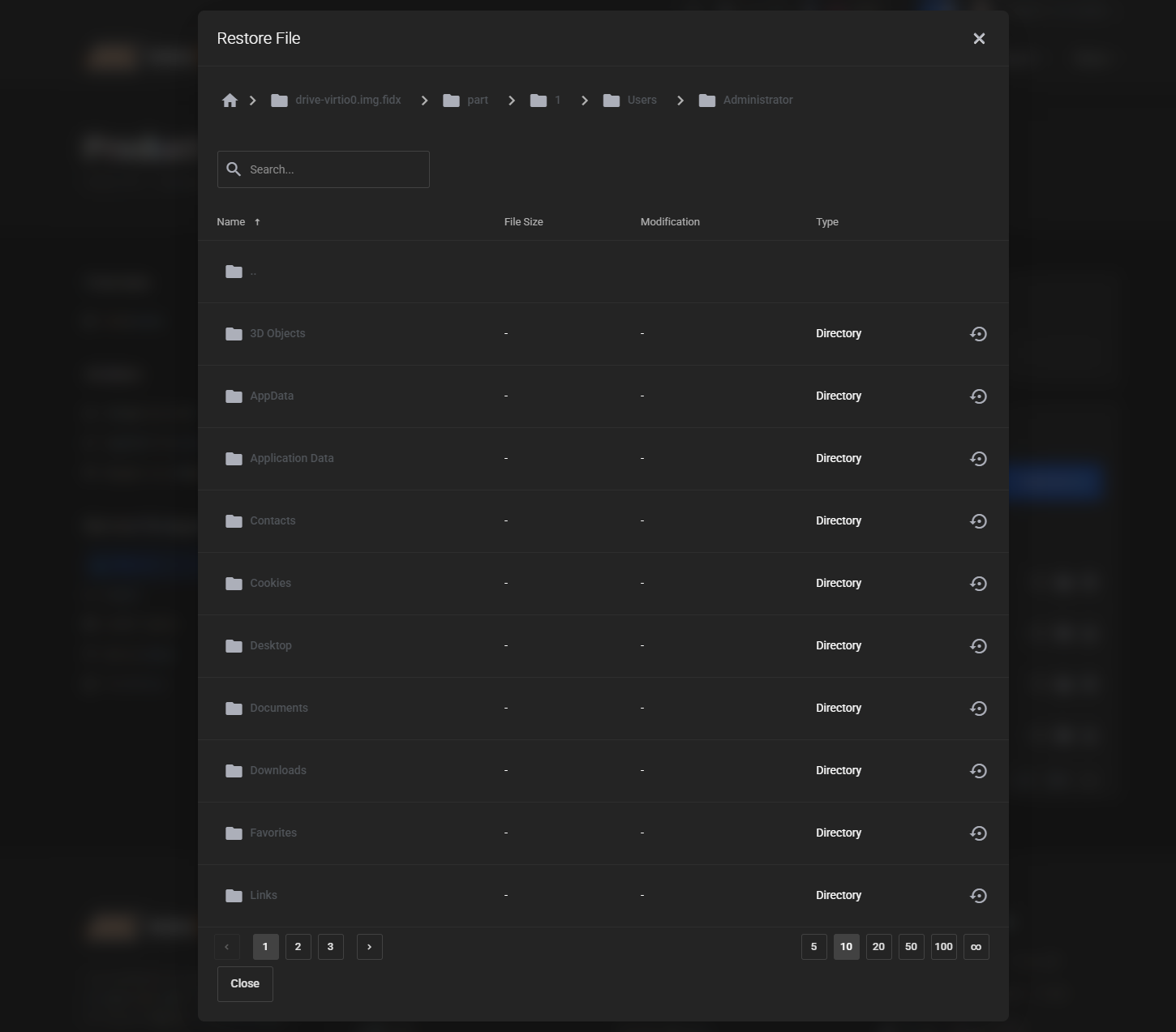This screenshot has width=1176, height=1032.
Task: Click the magnifier icon in the search bar
Action: [x=234, y=169]
